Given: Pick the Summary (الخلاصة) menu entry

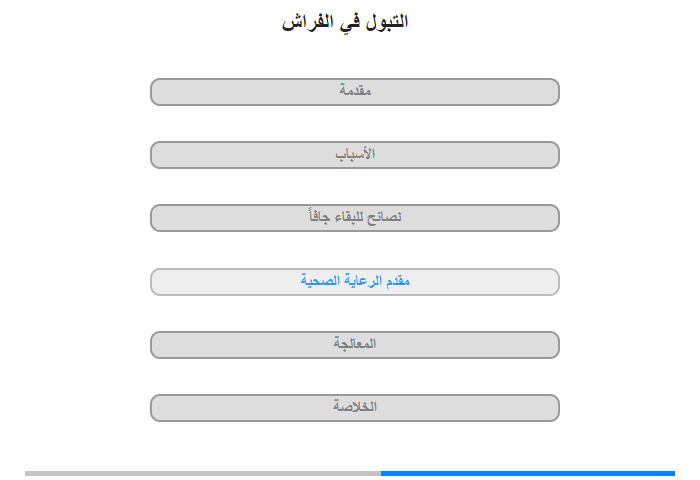Looking at the screenshot, I should pyautogui.click(x=354, y=408).
